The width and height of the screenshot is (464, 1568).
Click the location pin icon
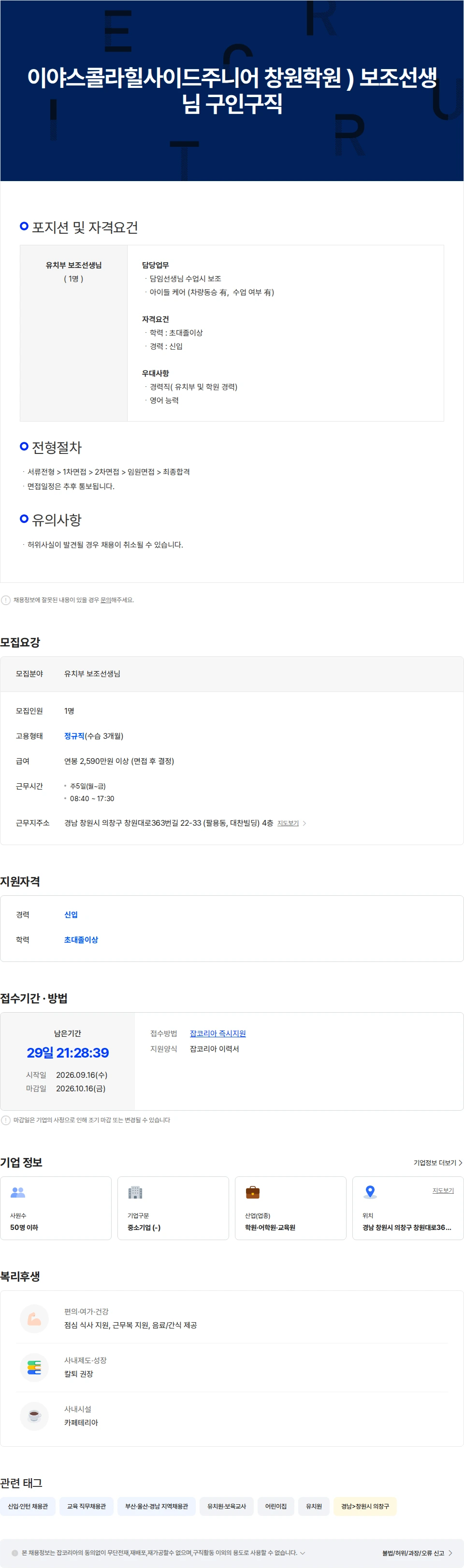[370, 1192]
